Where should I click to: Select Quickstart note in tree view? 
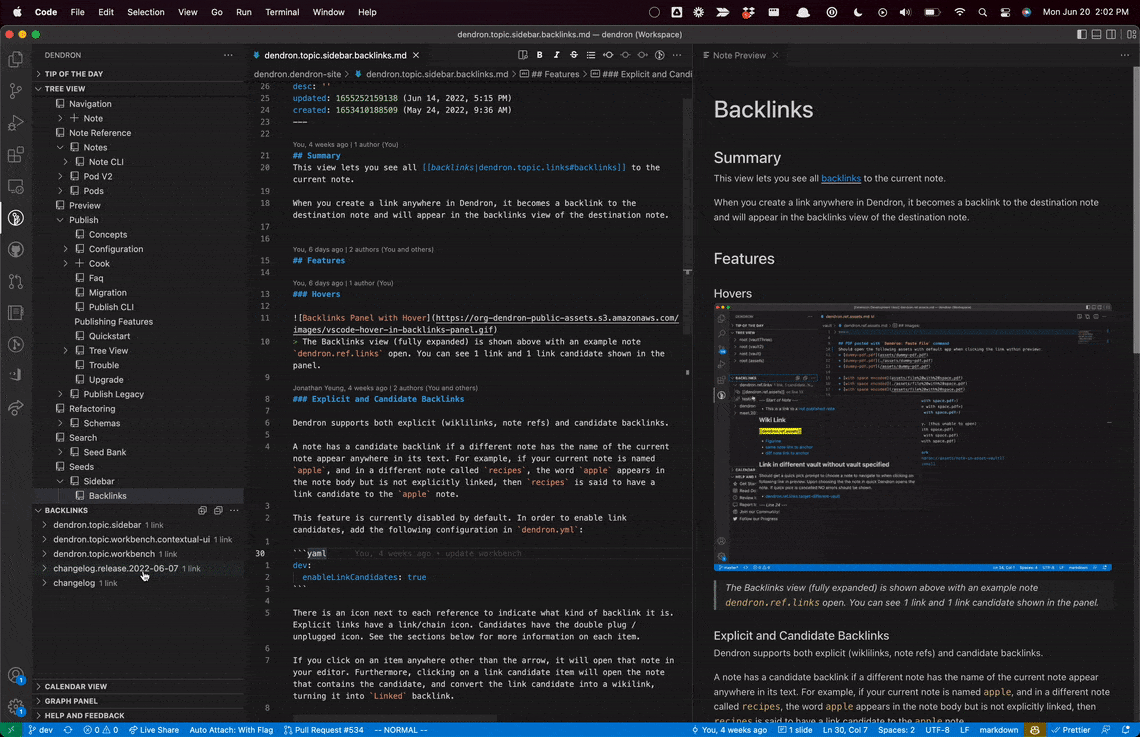pyautogui.click(x=109, y=336)
